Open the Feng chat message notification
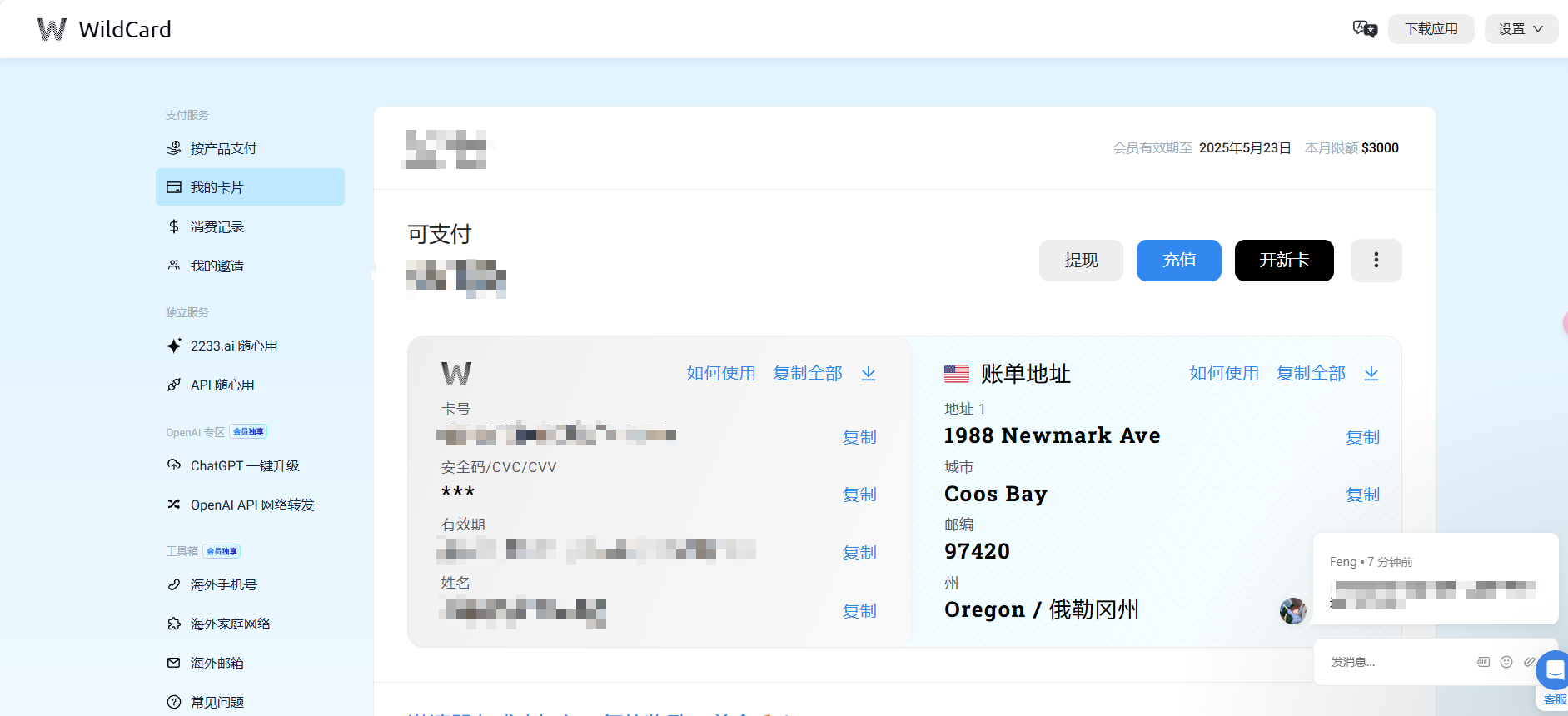This screenshot has width=1568, height=716. [x=1436, y=579]
